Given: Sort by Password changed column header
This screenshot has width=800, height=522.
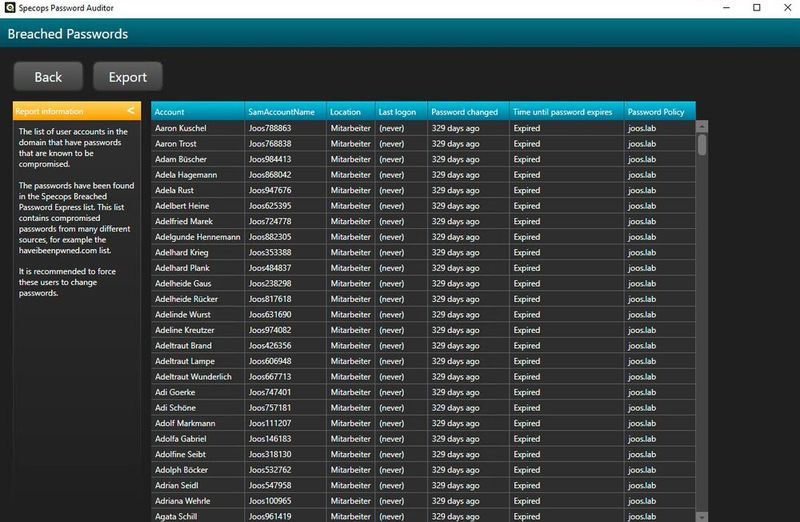Looking at the screenshot, I should point(468,111).
